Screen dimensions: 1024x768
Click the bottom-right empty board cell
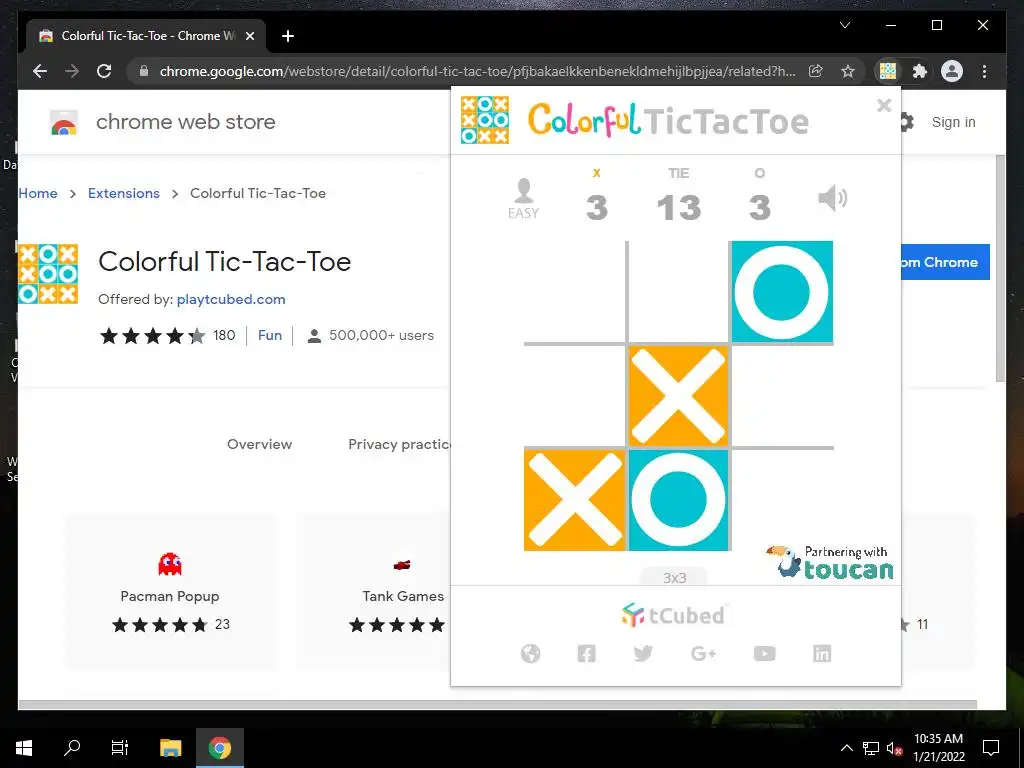pos(782,500)
